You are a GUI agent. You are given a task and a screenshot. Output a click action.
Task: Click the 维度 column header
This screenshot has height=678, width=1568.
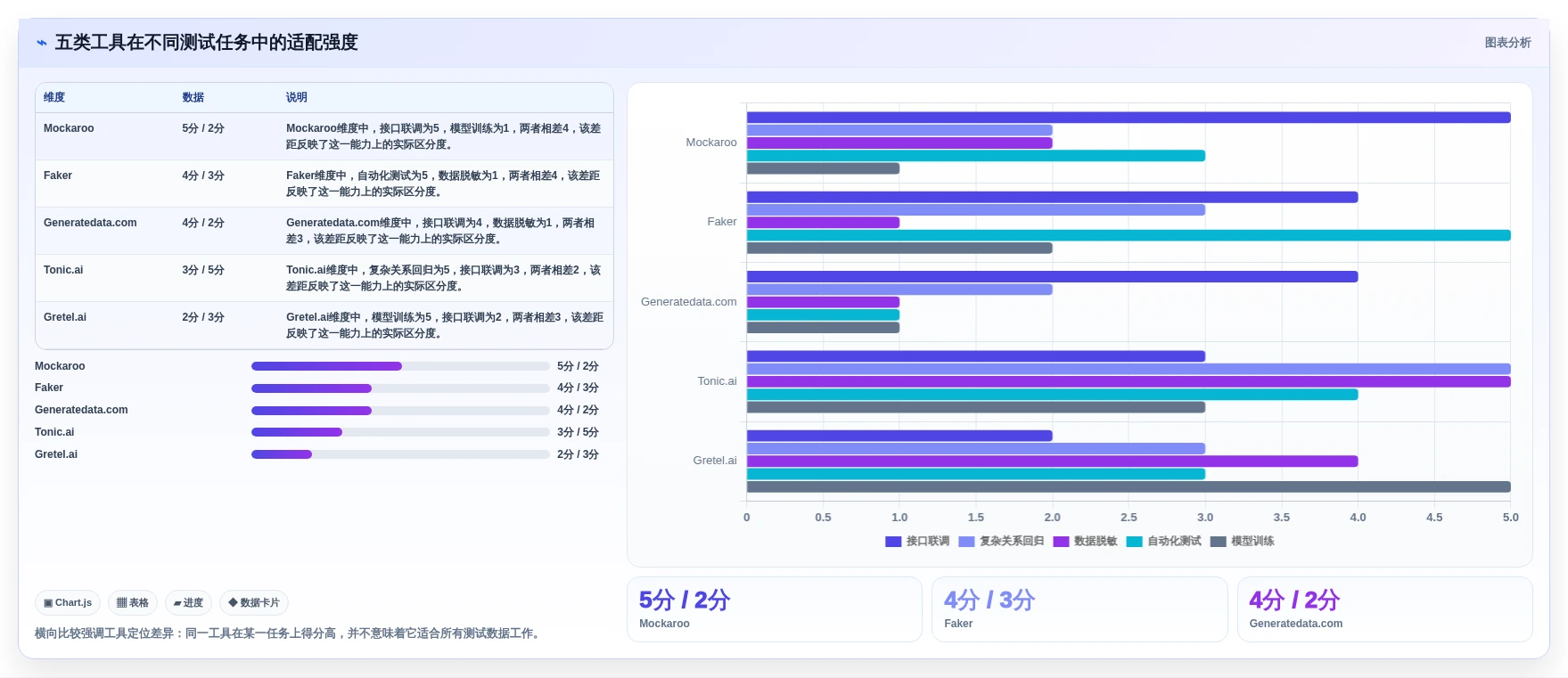coord(54,98)
